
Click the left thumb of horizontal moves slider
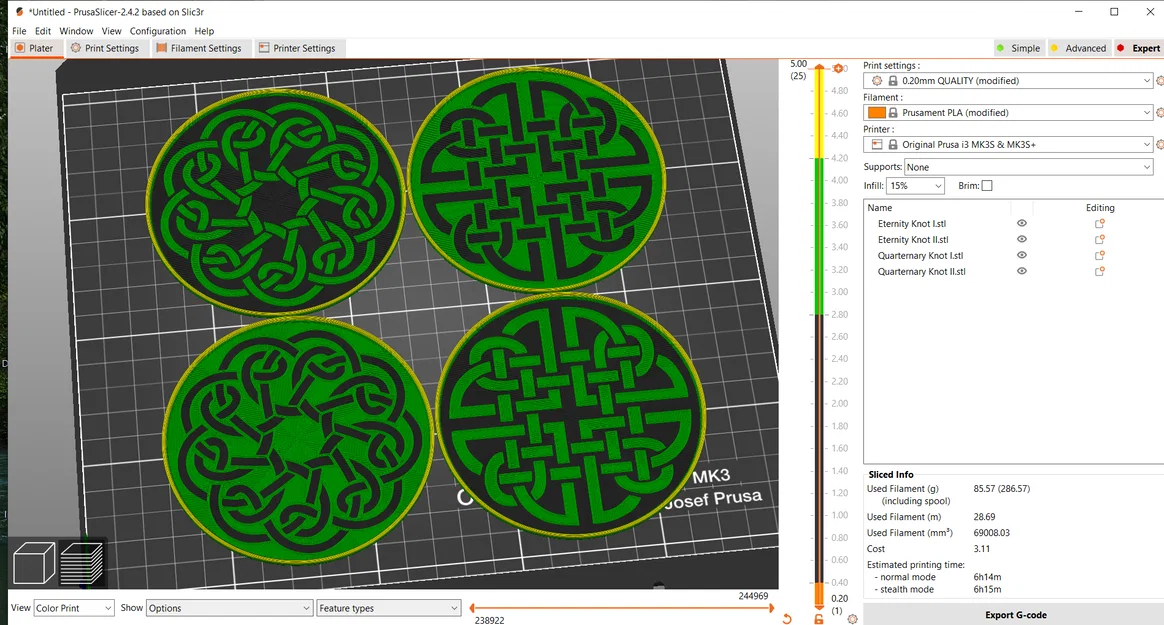472,608
